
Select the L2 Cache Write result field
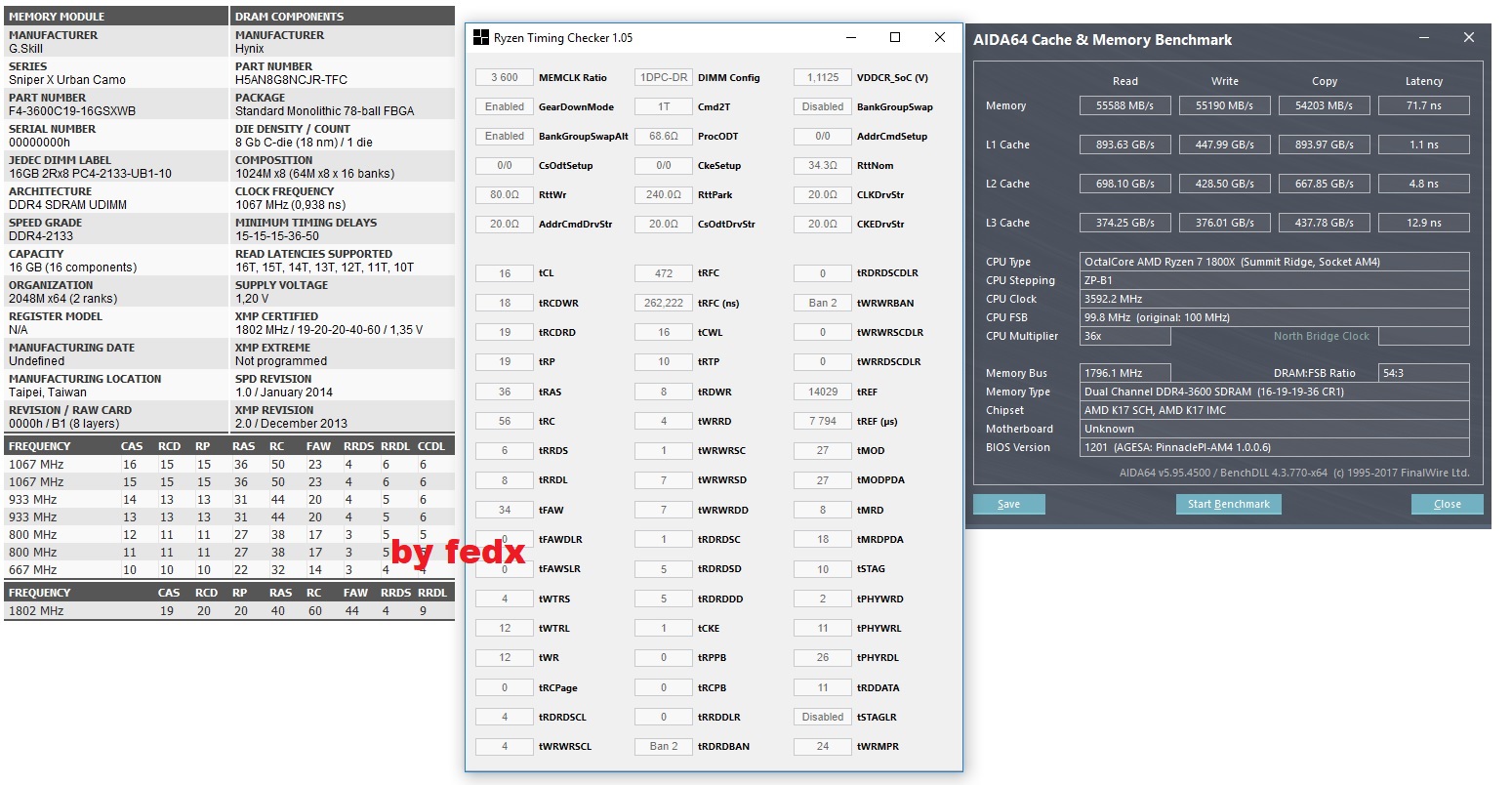pos(1225,184)
